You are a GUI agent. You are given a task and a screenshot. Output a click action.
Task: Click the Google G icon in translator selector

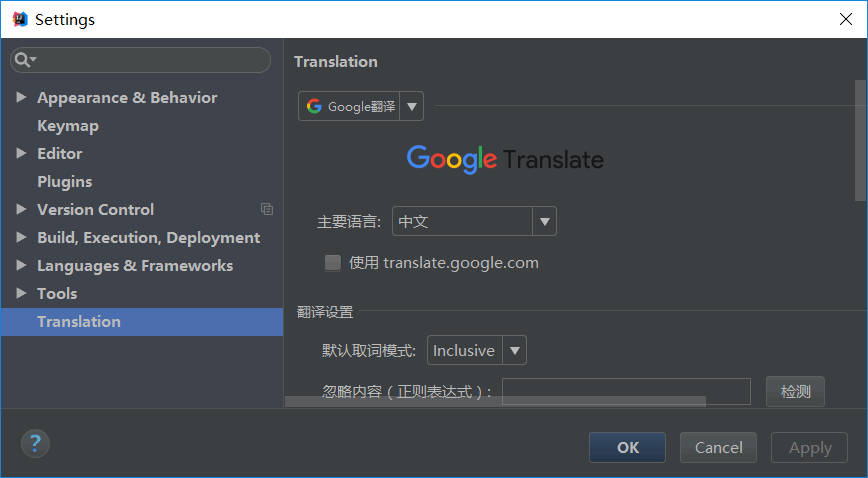(314, 106)
